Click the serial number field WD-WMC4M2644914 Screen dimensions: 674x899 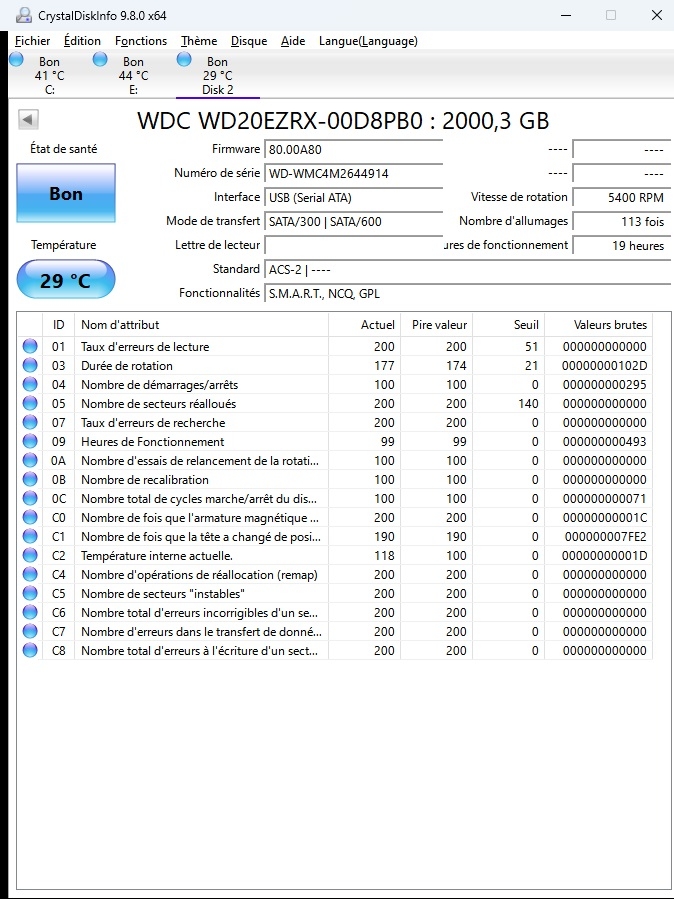(353, 173)
